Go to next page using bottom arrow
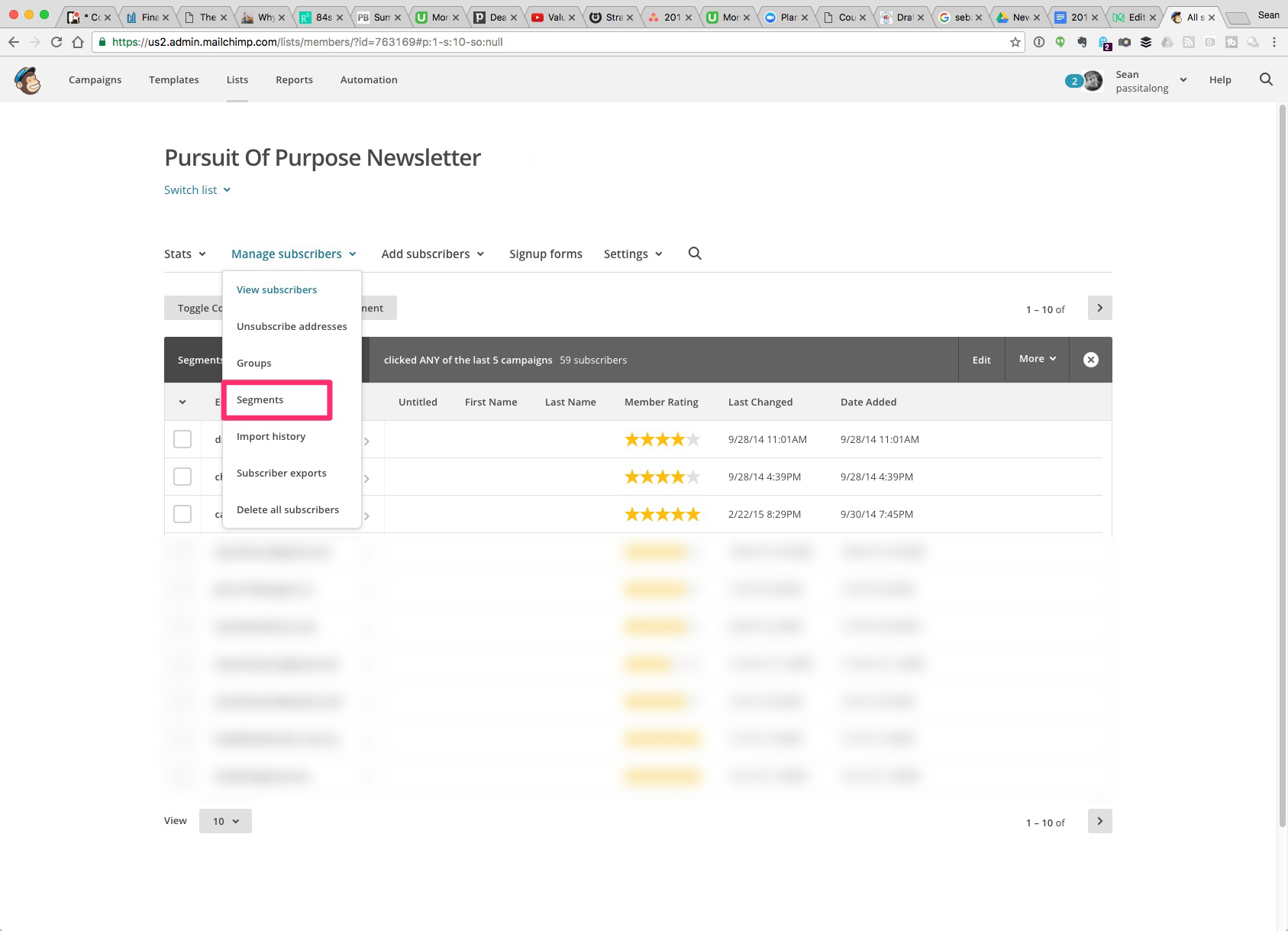 point(1099,821)
